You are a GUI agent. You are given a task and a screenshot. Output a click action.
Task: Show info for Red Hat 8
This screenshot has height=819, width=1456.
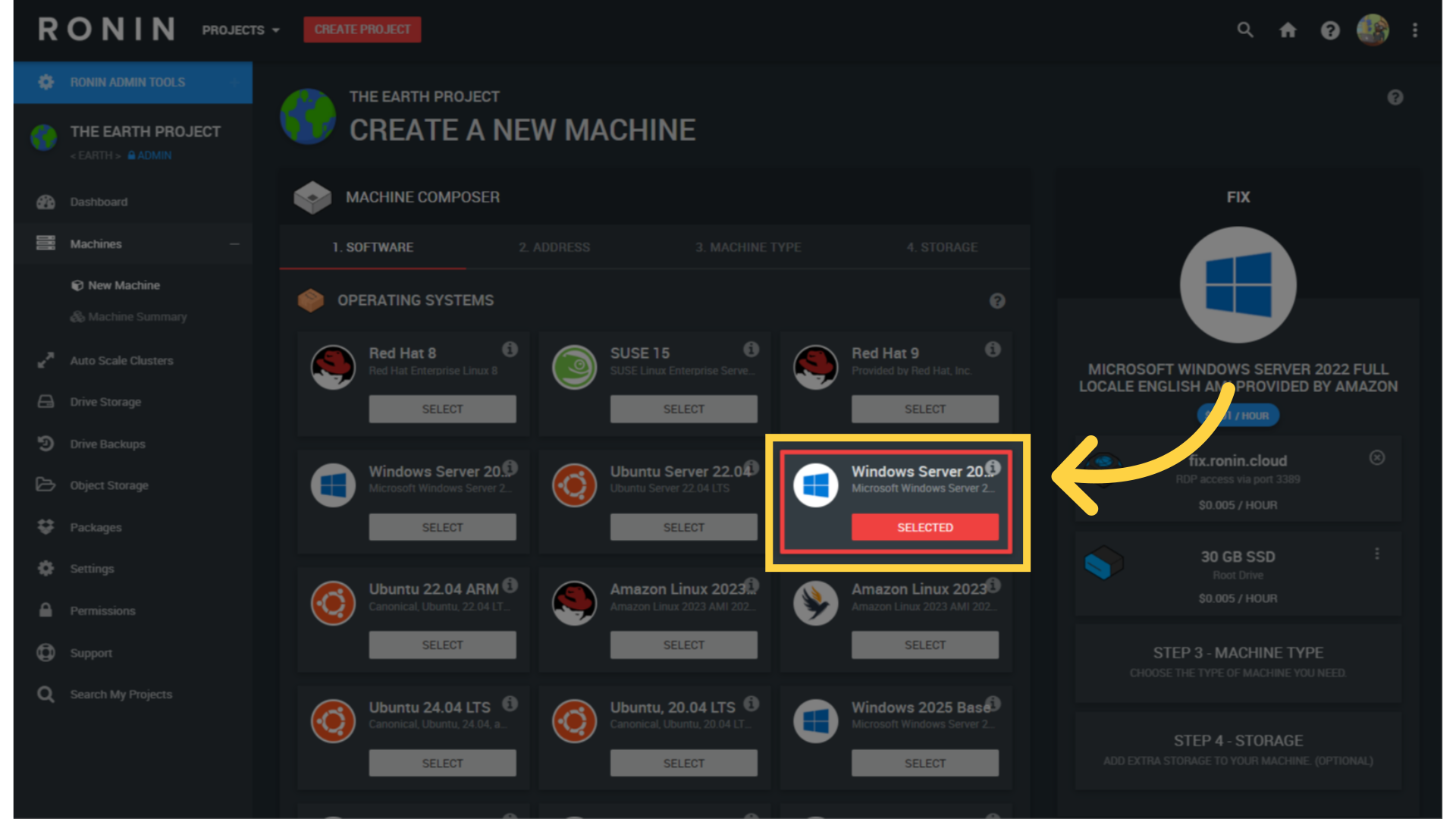(510, 349)
